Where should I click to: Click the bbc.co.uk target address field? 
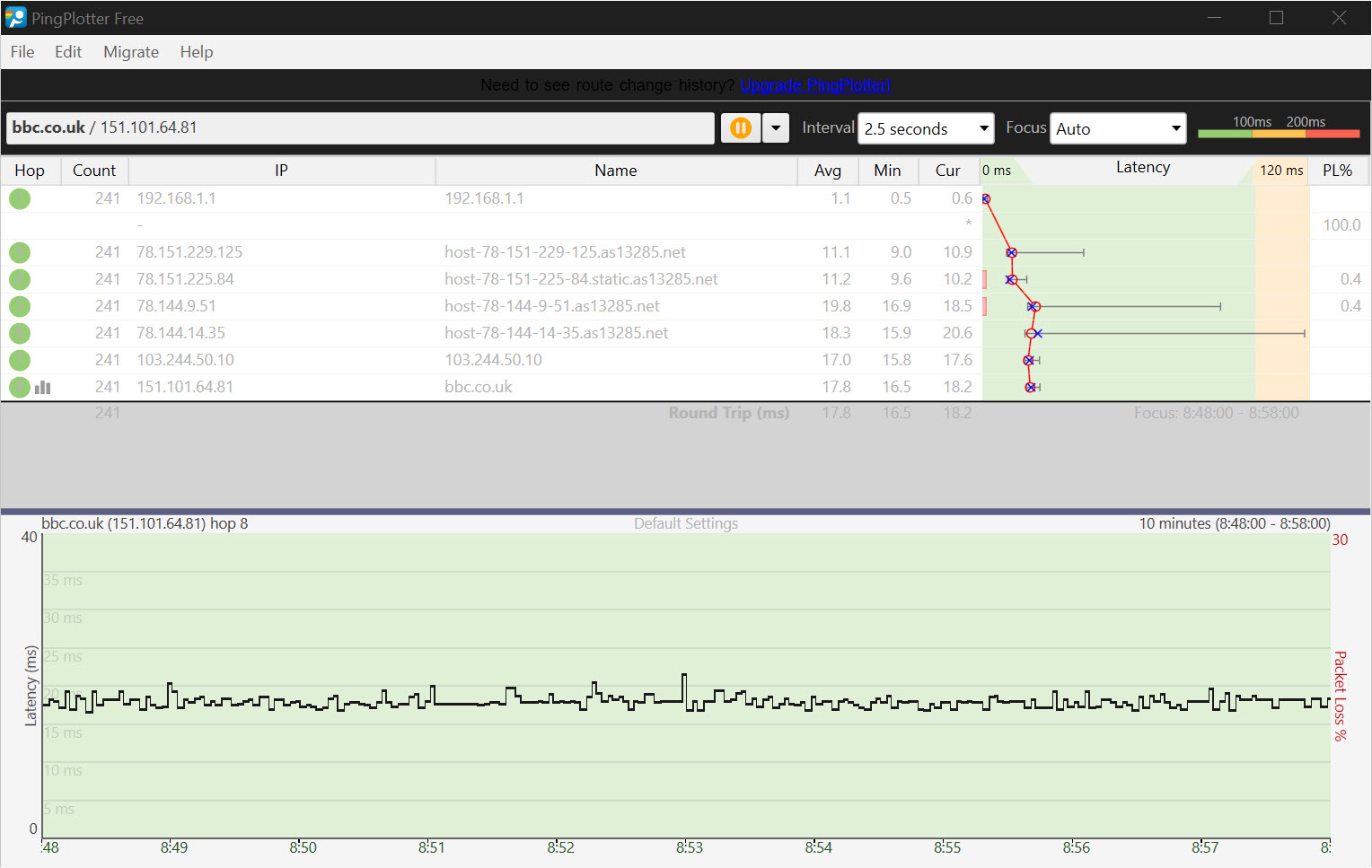(x=359, y=127)
